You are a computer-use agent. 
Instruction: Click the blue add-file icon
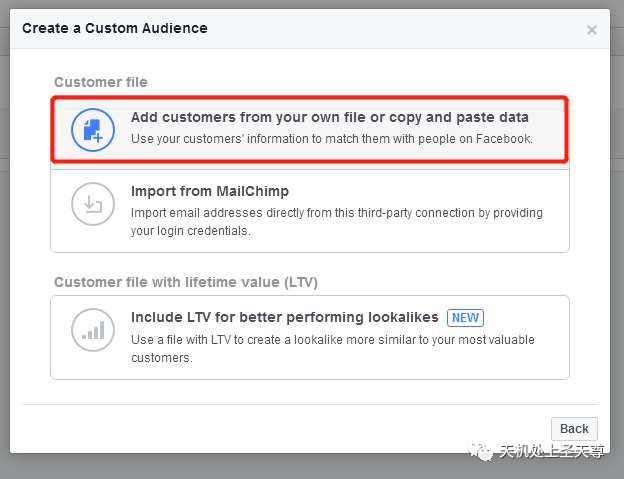(x=93, y=130)
